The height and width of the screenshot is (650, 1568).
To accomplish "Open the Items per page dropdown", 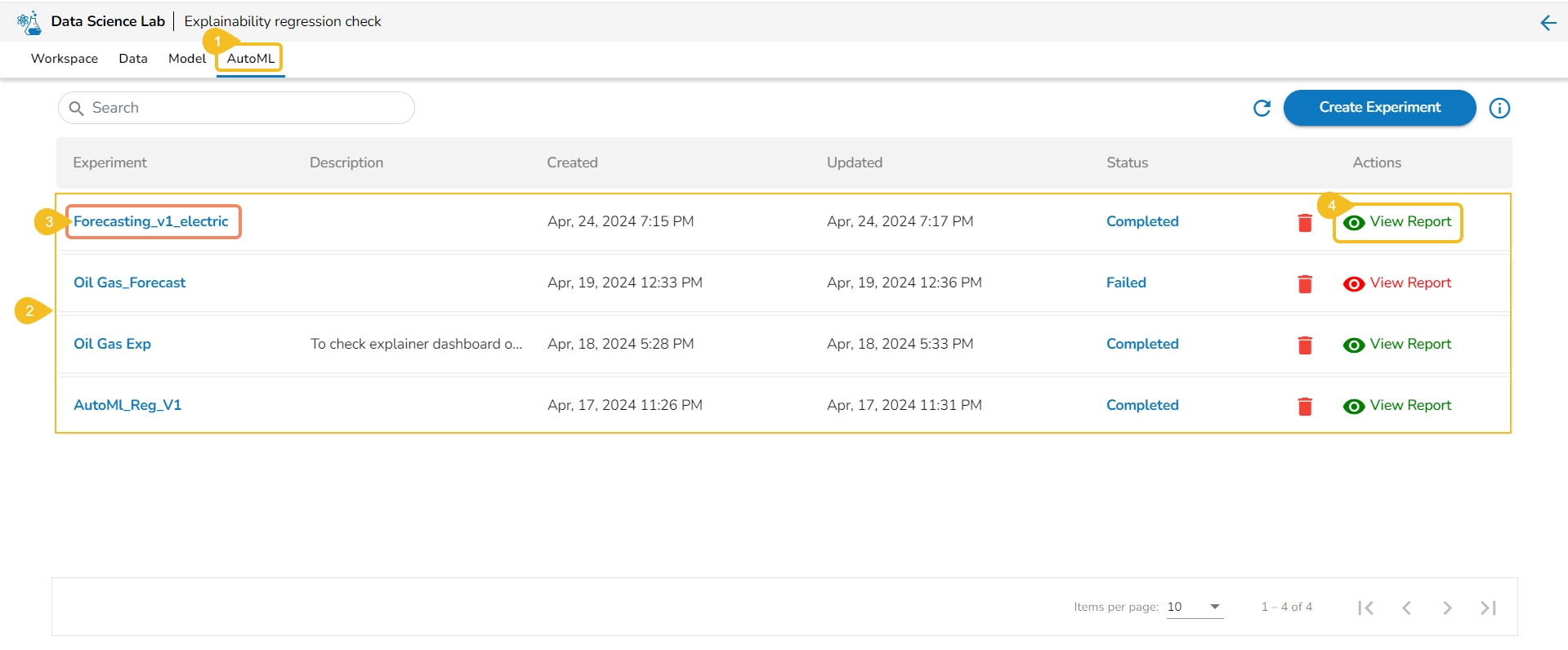I will tap(1195, 607).
